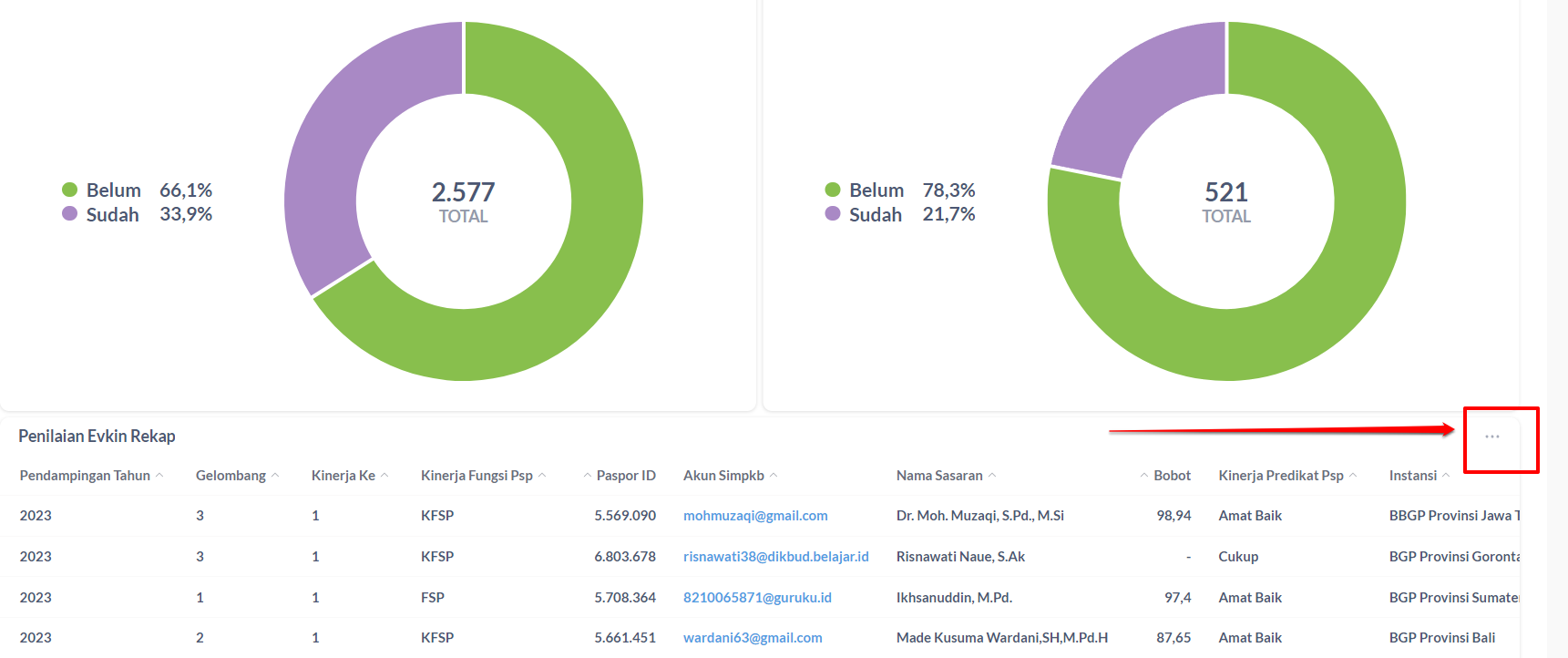Click green Belum legend dot in left chart
Image resolution: width=1568 pixels, height=658 pixels.
69,190
